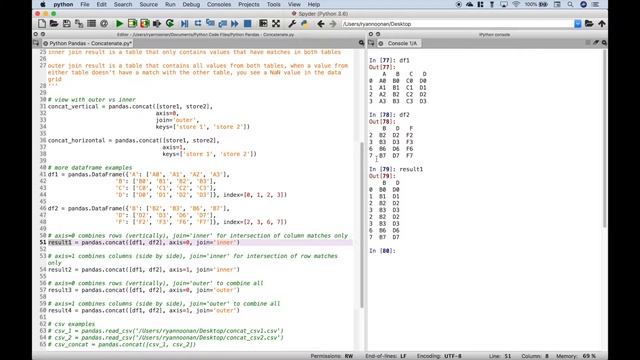Screen dimensions: 640x360
Task: Open the Projects menu
Action: click(x=249, y=4)
